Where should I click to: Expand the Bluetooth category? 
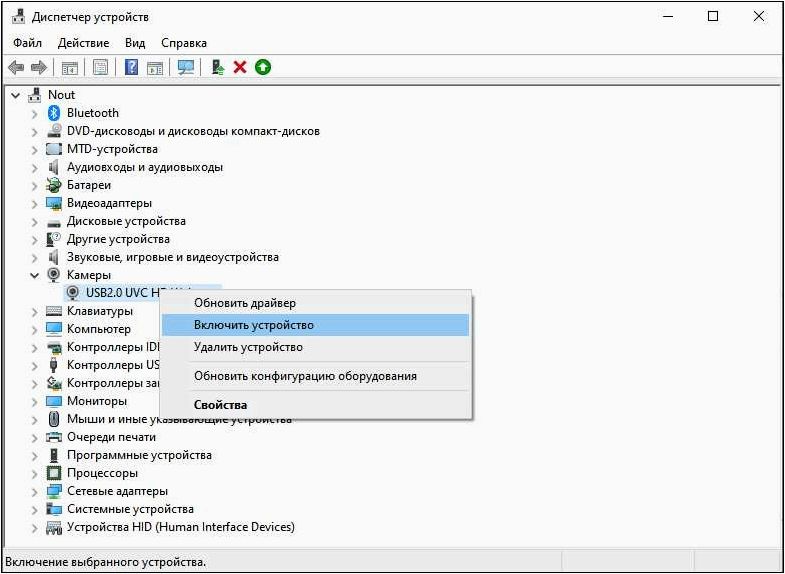click(35, 114)
